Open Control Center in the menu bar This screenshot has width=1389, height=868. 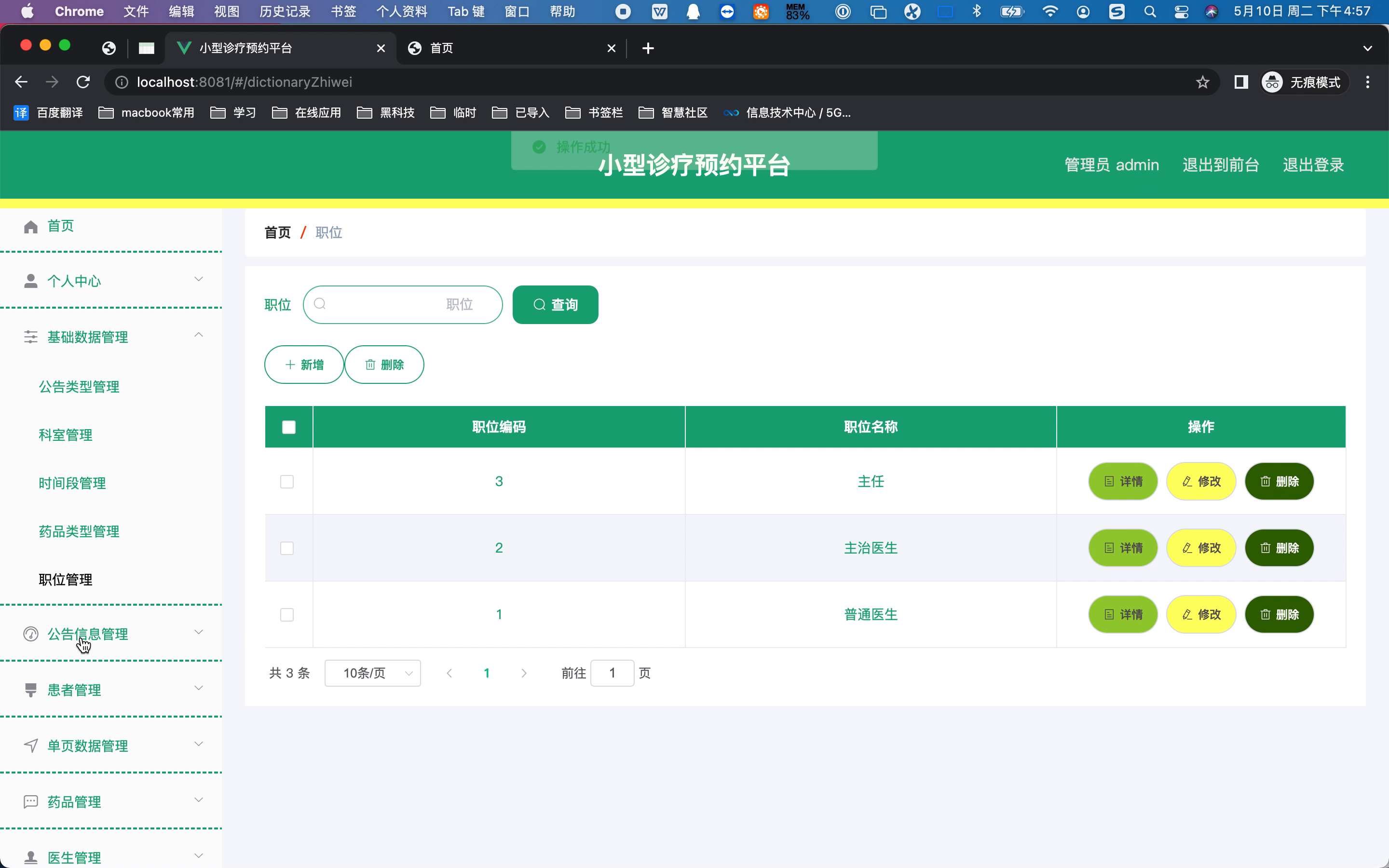pos(1181,12)
